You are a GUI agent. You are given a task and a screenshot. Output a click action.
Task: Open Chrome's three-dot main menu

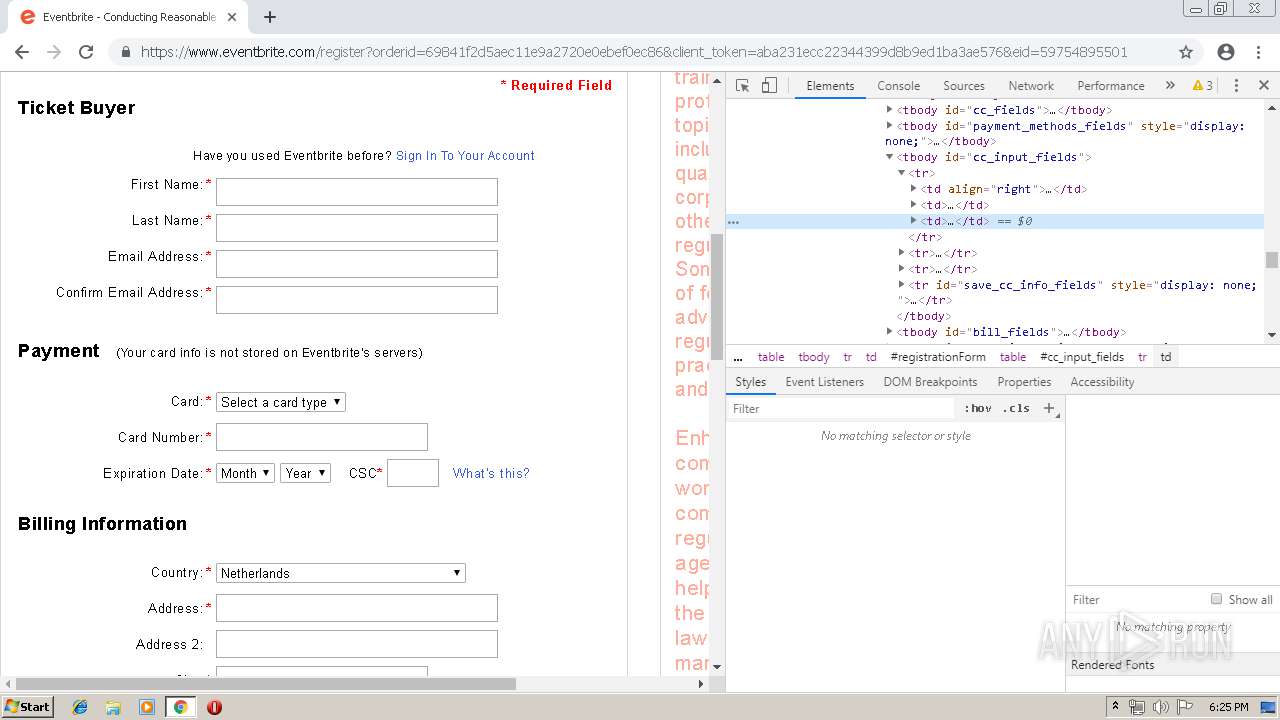point(1261,52)
